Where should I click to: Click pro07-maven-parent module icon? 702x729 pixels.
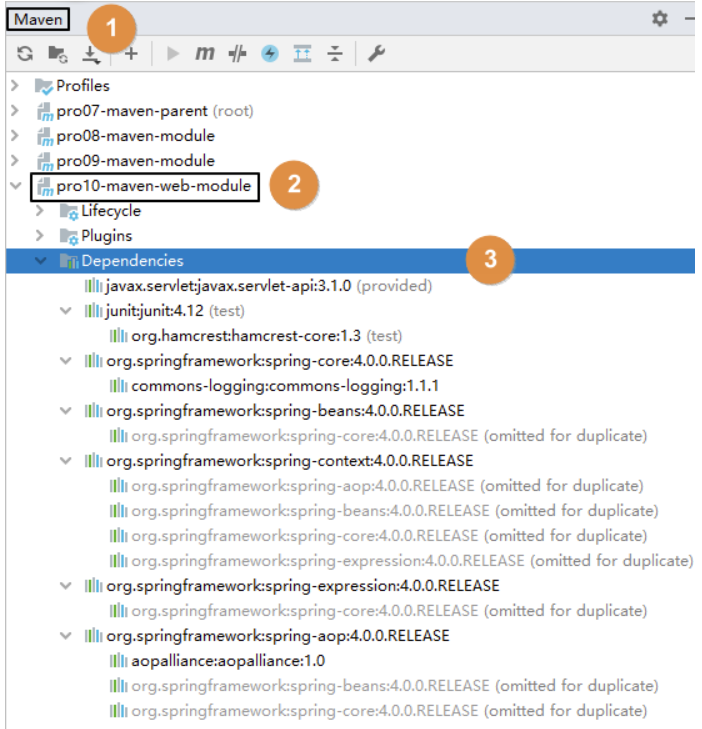click(45, 112)
